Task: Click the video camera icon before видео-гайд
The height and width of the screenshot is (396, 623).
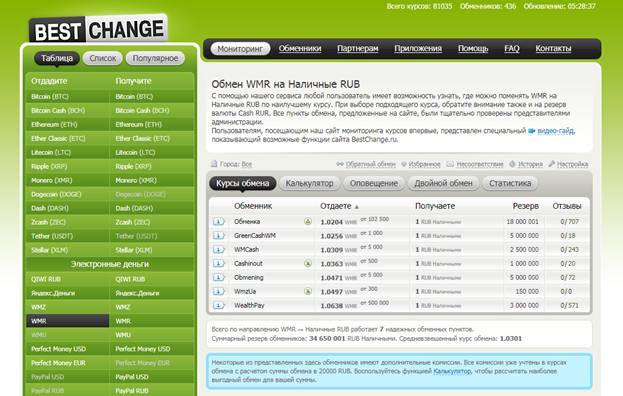Action: (531, 131)
